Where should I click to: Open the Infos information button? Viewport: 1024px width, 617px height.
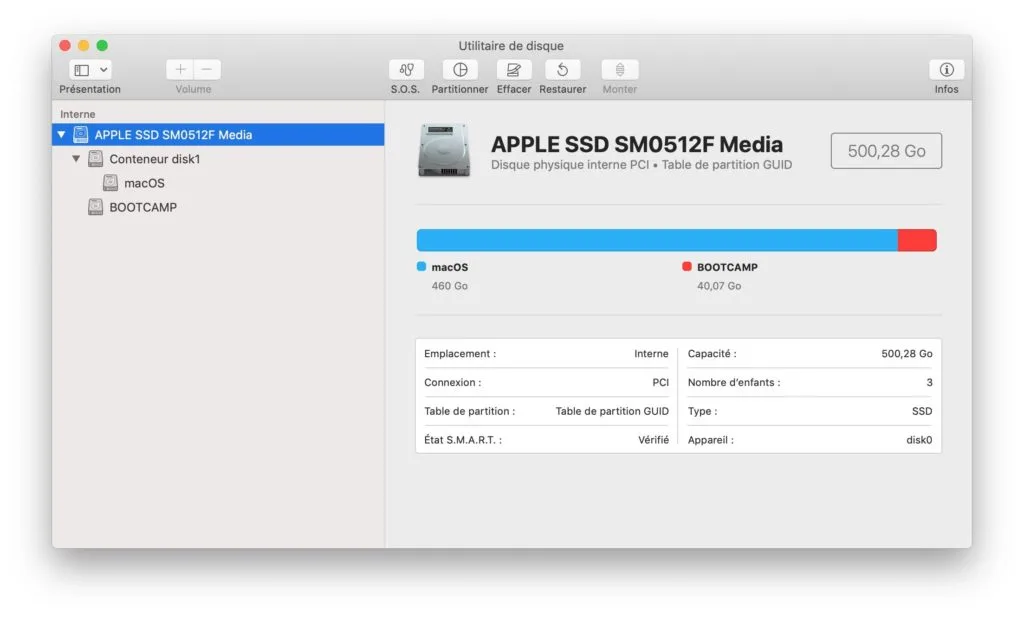tap(946, 69)
